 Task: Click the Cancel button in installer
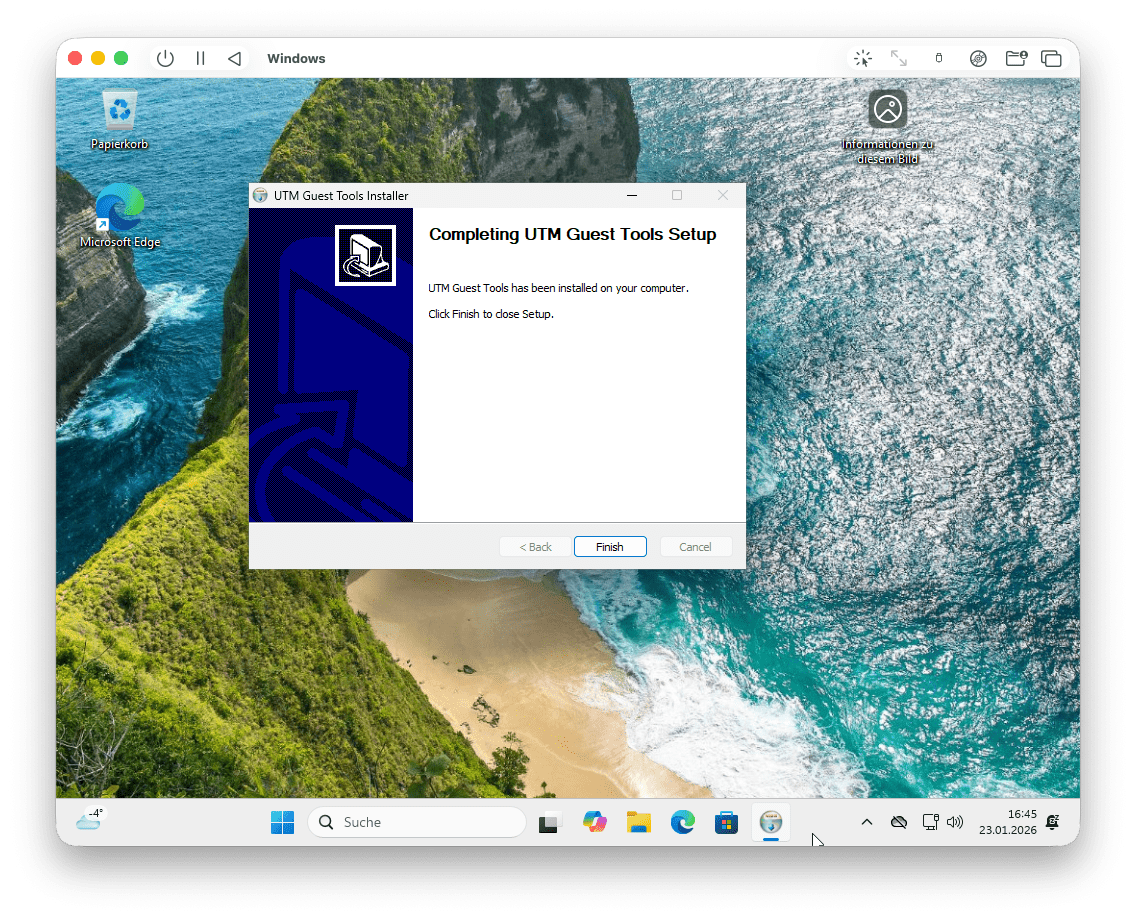click(x=695, y=547)
